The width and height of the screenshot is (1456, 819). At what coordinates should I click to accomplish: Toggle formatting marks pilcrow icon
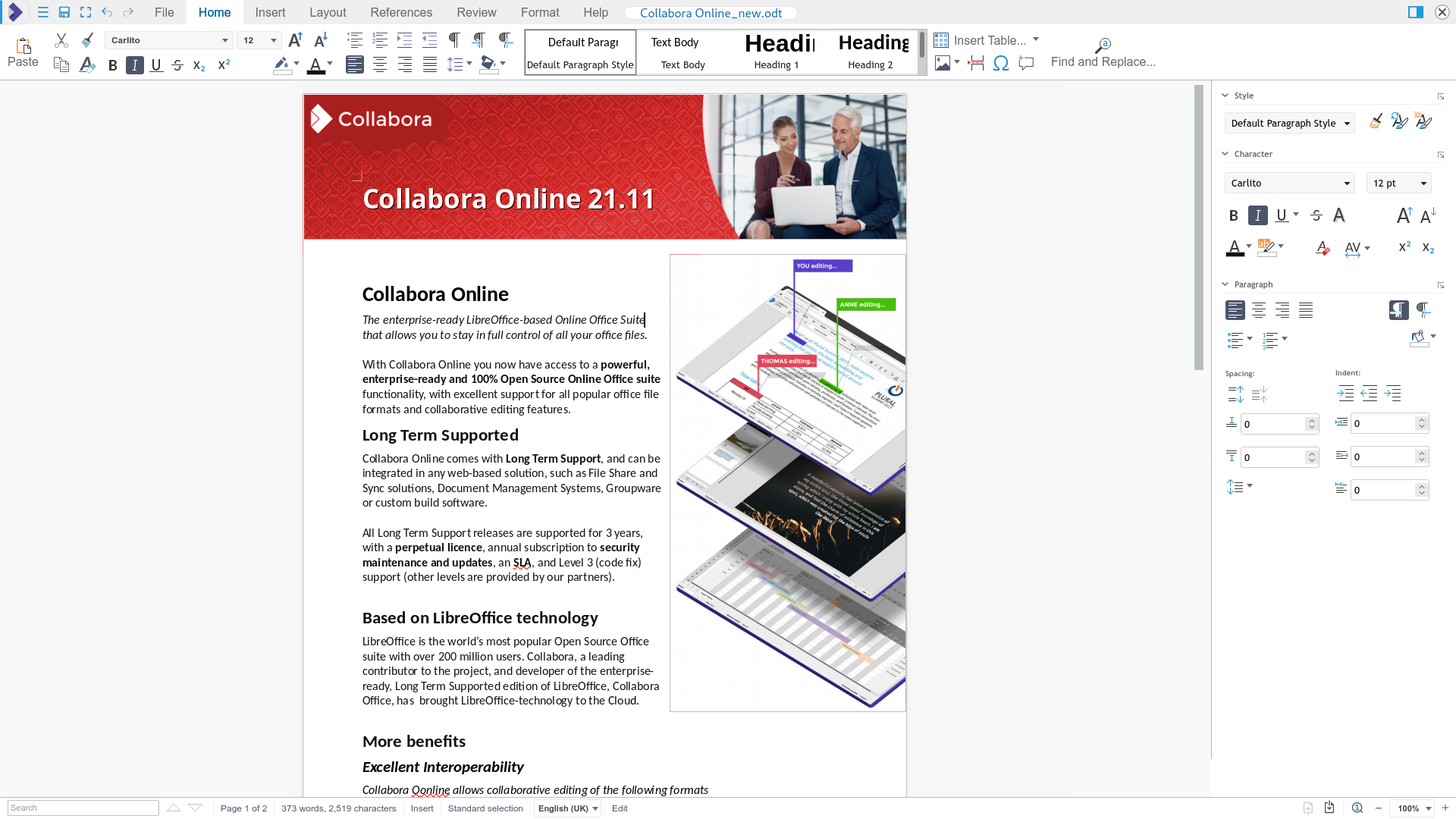coord(454,40)
